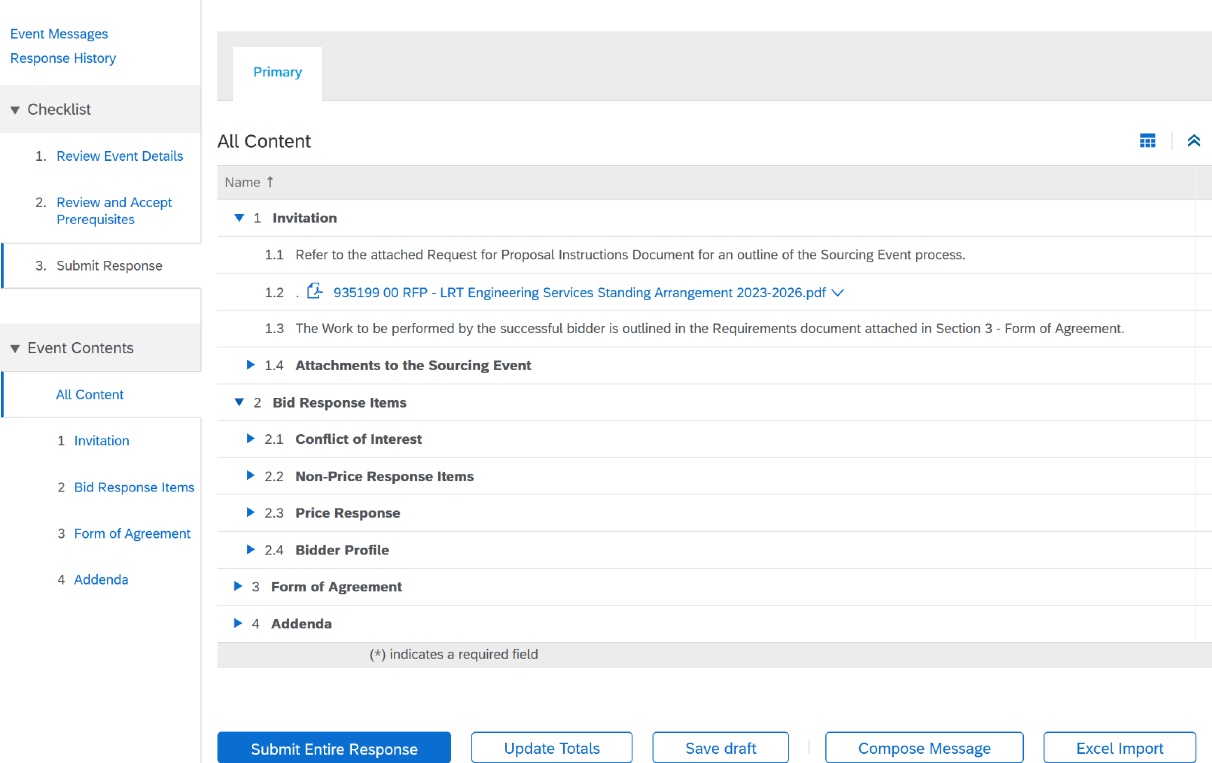The width and height of the screenshot is (1212, 763).
Task: Select the Primary tab
Action: tap(277, 72)
